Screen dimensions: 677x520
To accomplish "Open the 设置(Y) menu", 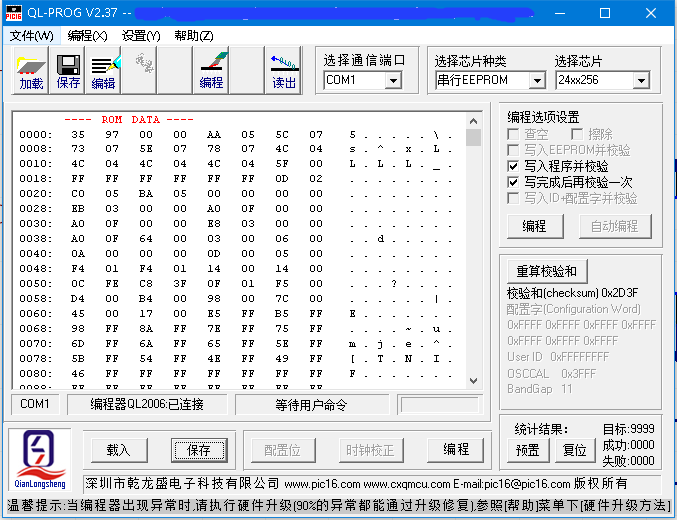I will point(141,36).
